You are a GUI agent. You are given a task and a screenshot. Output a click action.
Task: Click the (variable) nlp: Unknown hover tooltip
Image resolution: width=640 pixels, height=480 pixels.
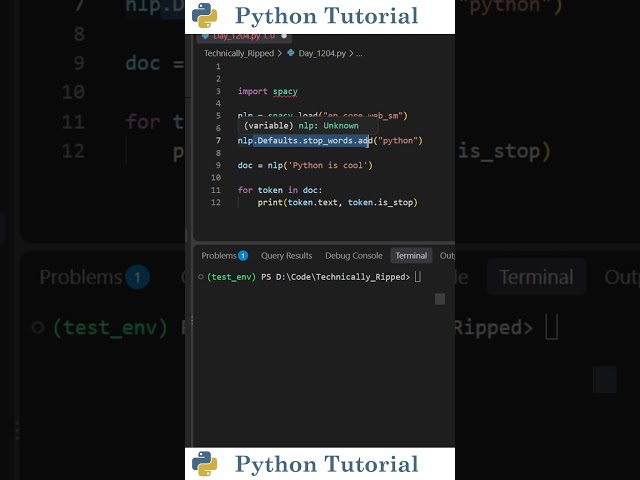(x=308, y=126)
